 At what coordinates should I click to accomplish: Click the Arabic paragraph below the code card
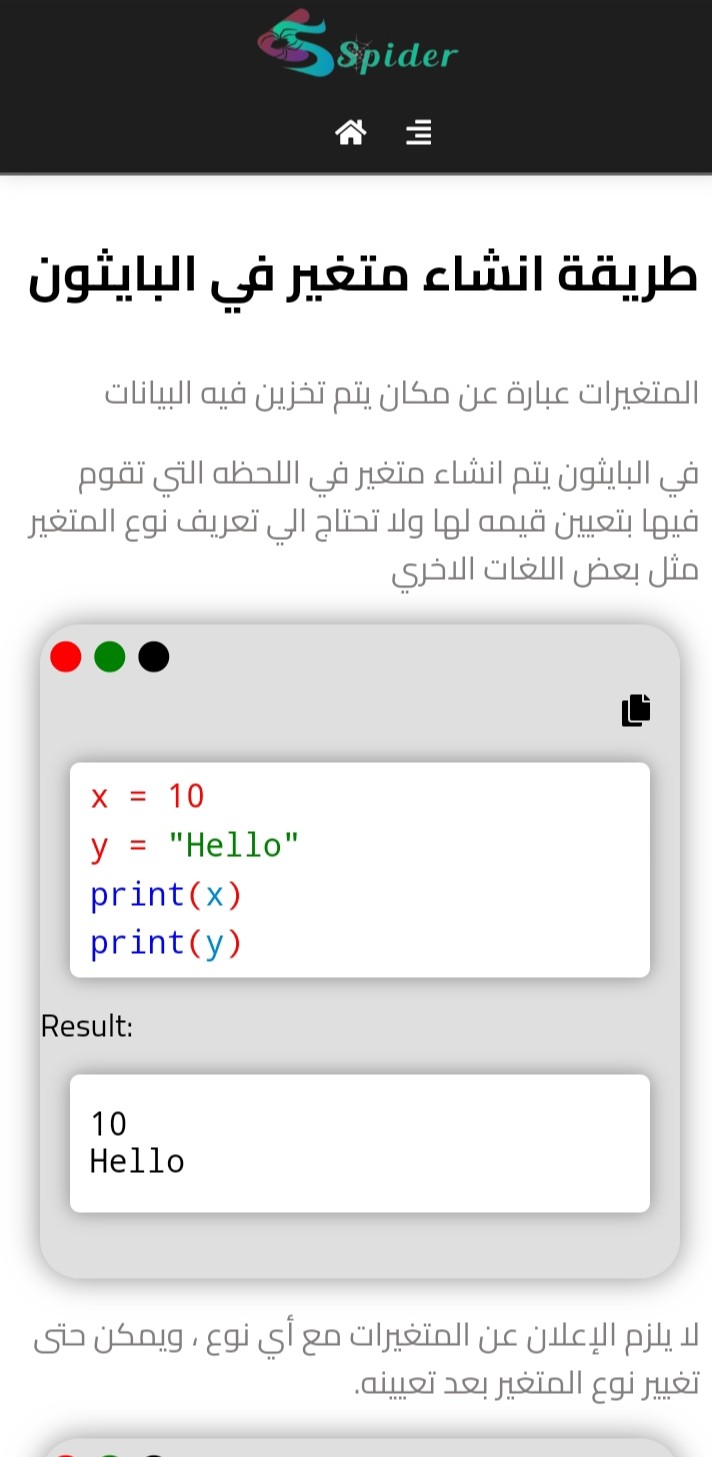click(367, 1360)
